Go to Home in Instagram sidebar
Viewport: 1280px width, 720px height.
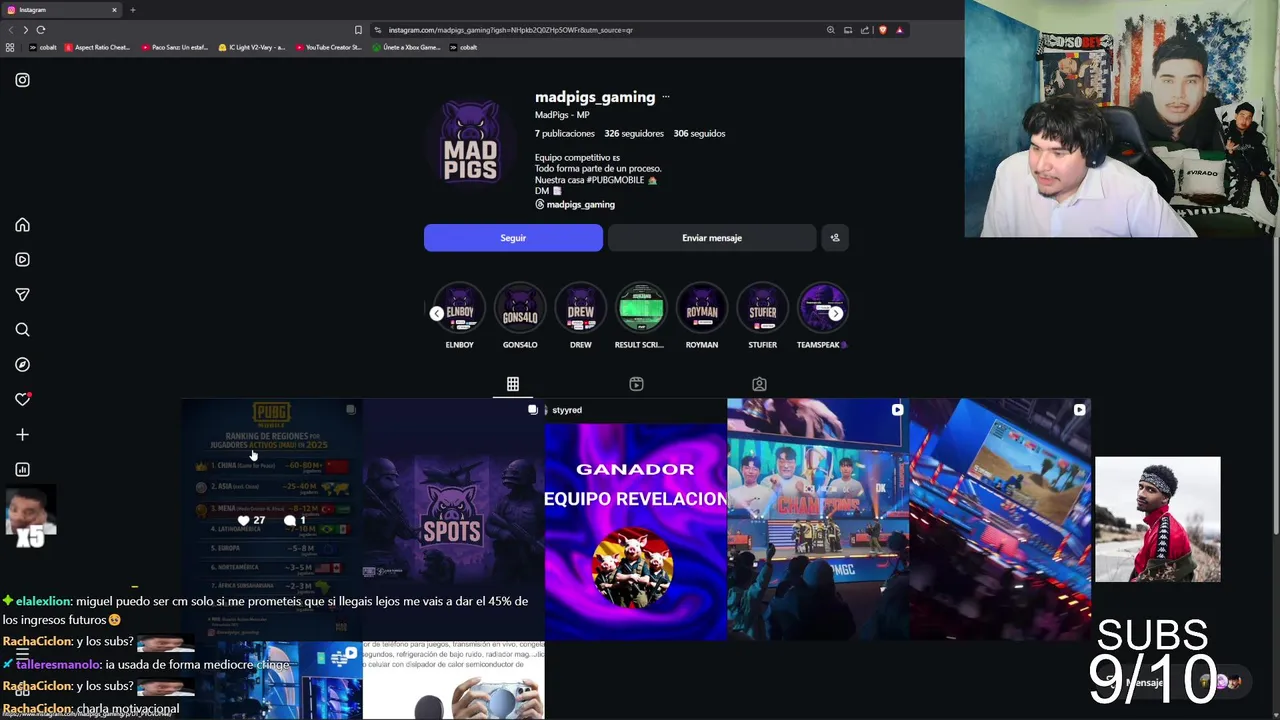coord(22,225)
